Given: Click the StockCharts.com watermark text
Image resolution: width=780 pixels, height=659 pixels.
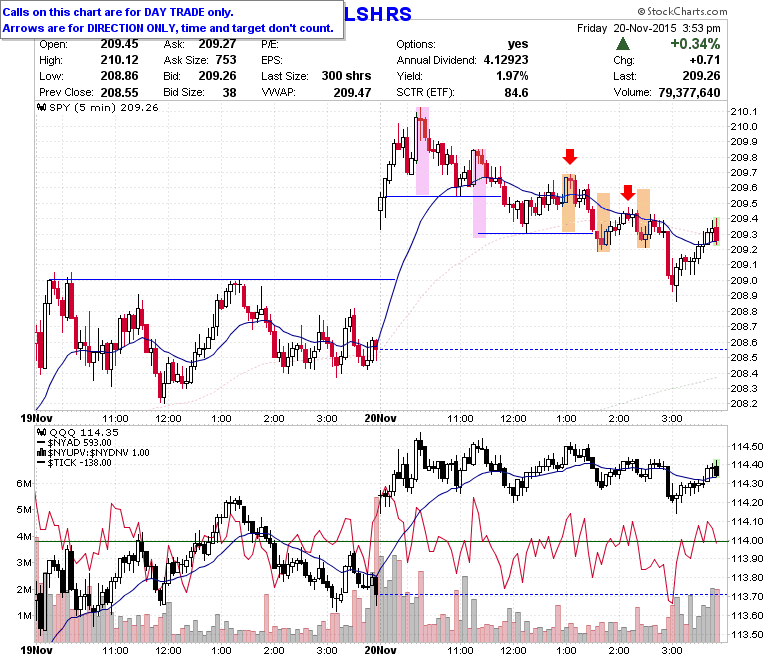Looking at the screenshot, I should click(682, 11).
